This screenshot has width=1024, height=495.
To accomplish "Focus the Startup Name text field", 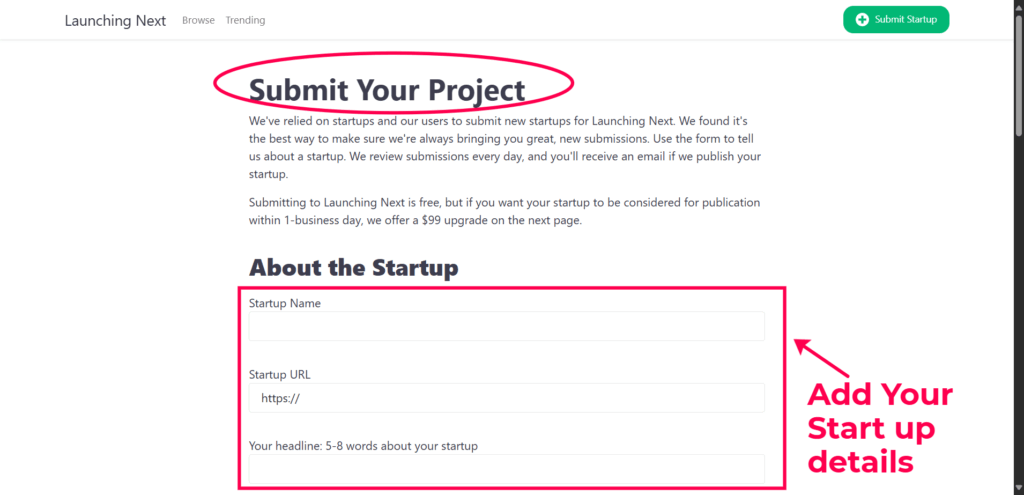I will click(x=506, y=326).
